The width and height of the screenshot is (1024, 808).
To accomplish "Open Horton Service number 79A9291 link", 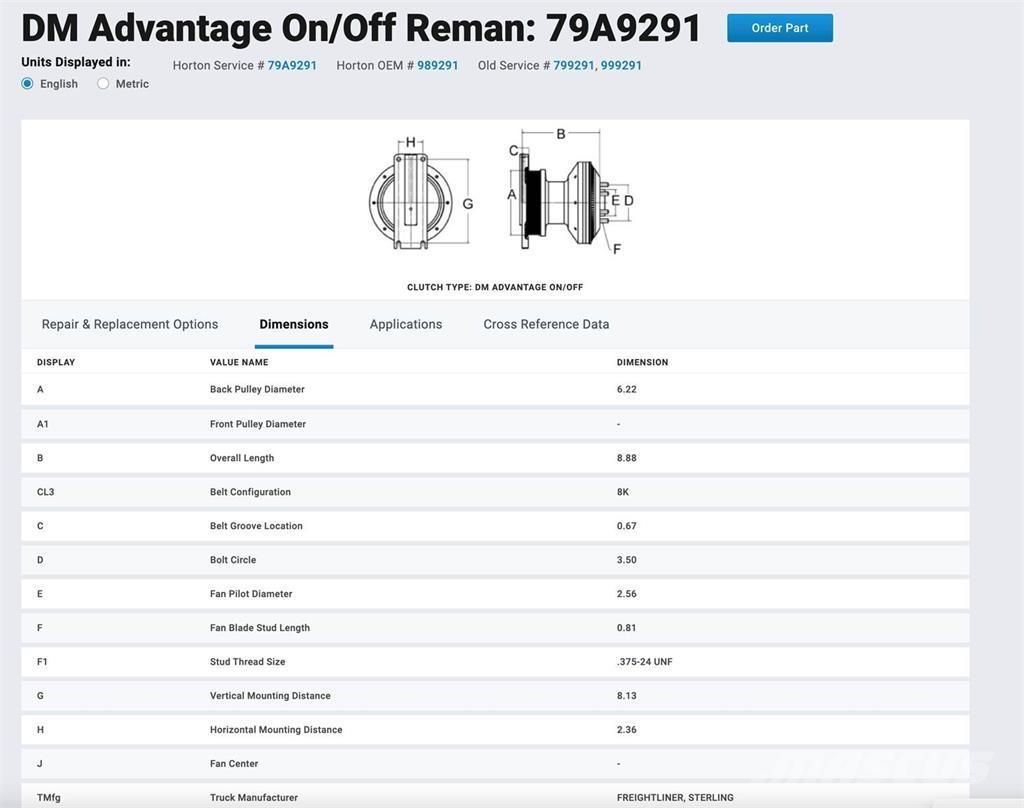I will [292, 65].
